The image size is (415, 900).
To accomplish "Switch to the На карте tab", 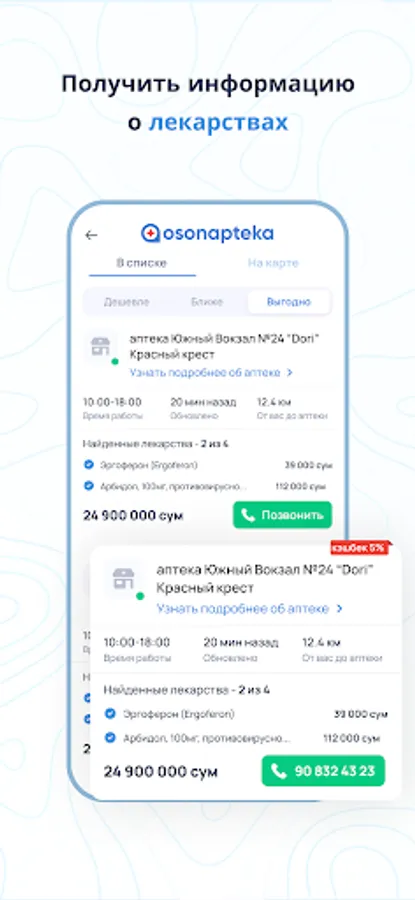I will point(273,263).
